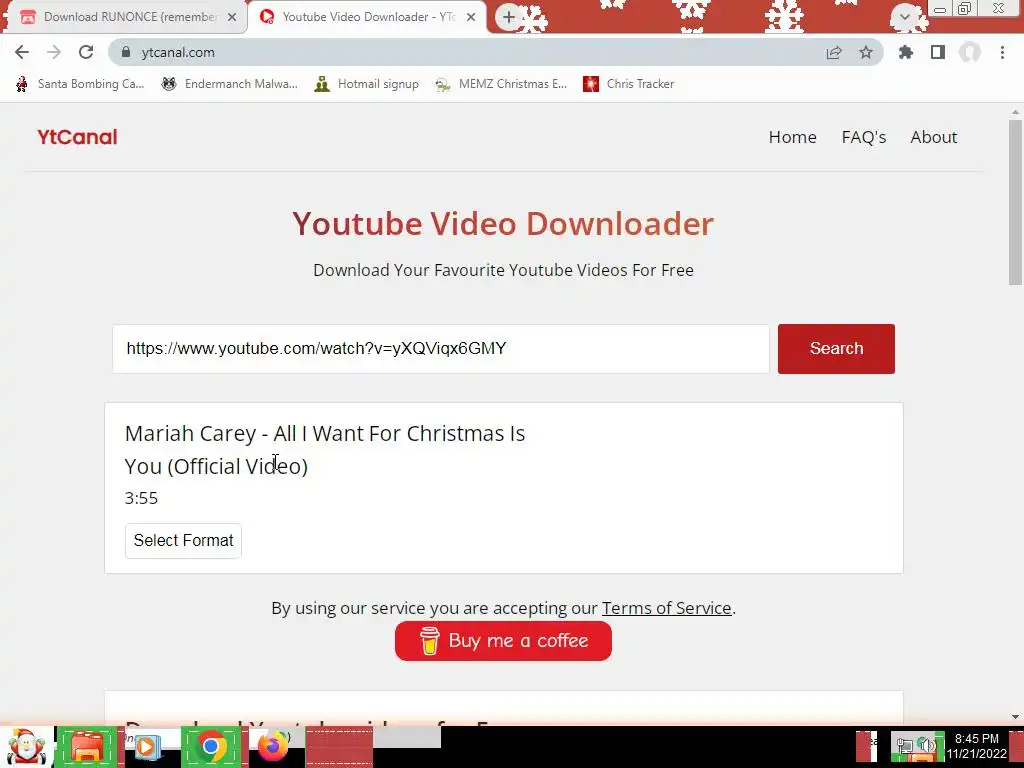The height and width of the screenshot is (768, 1024).
Task: Click the YtCanal logo
Action: click(77, 137)
